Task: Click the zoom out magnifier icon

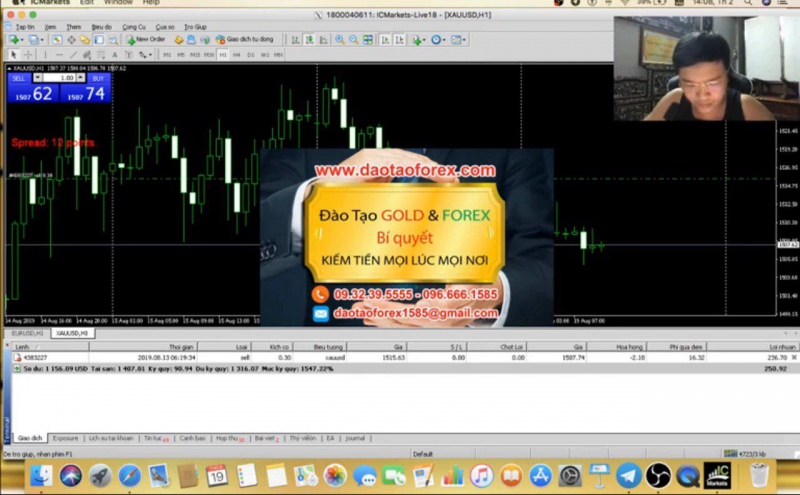Action: [353, 39]
